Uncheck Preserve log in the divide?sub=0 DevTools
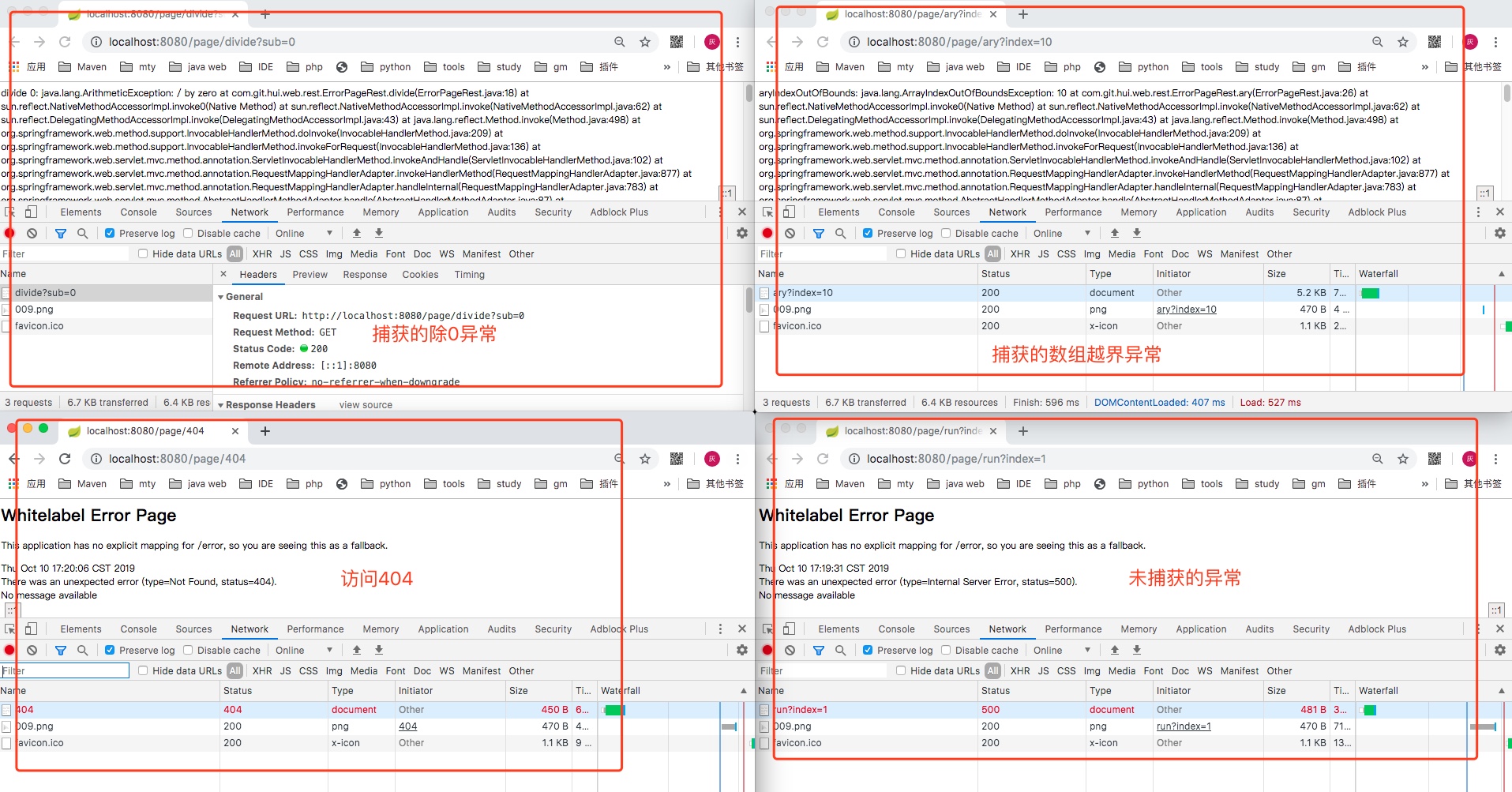The image size is (1512, 792). coord(110,233)
